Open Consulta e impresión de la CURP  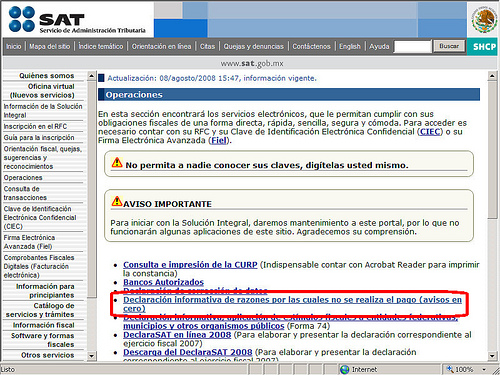coord(190,265)
